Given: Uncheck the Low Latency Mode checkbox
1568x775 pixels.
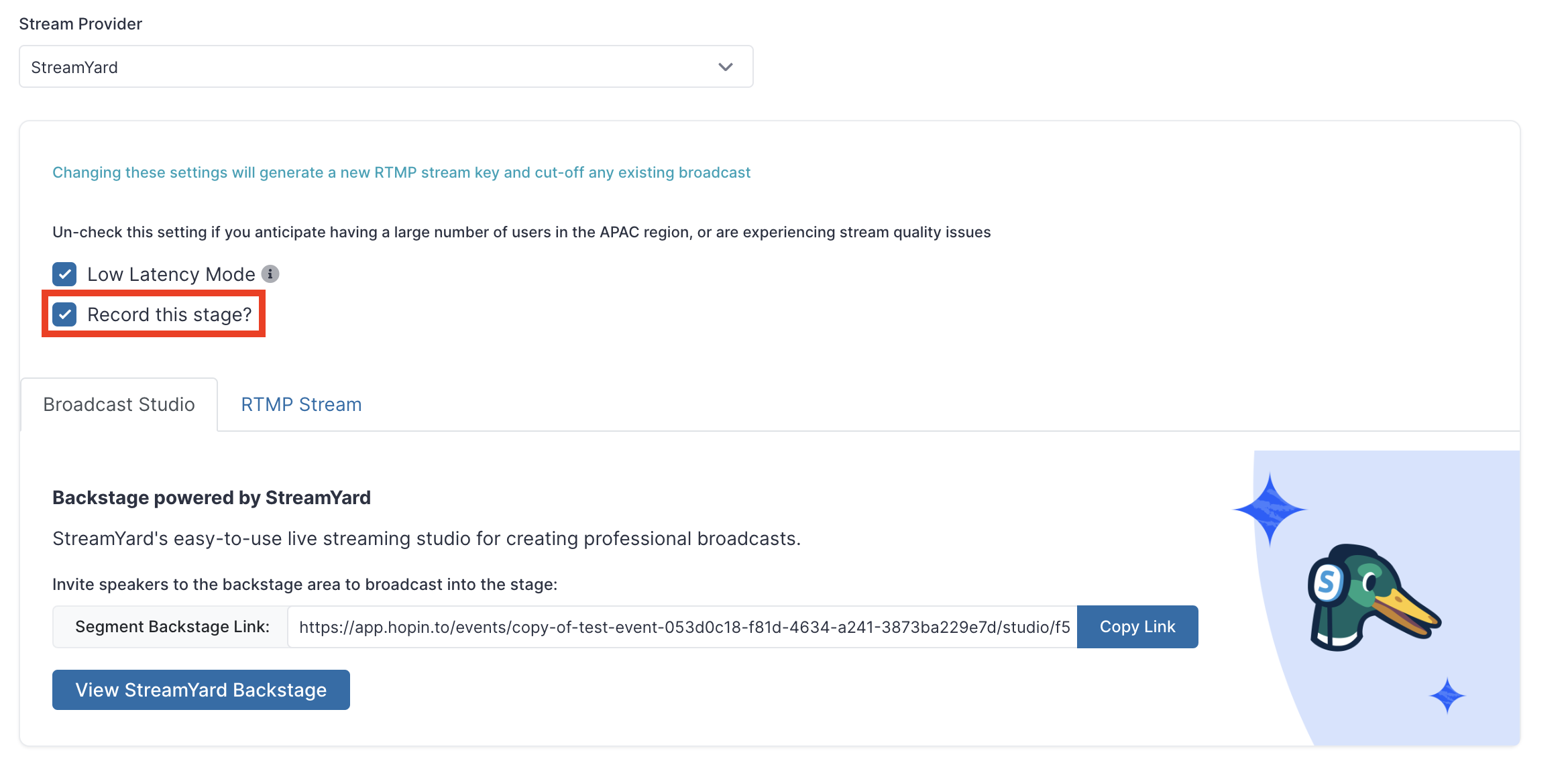Looking at the screenshot, I should coord(64,274).
